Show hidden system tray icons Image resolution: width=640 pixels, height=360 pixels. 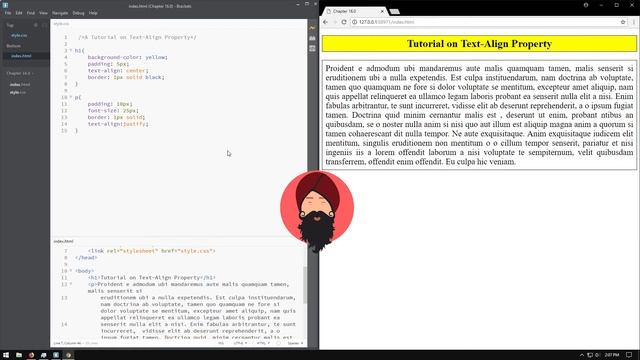(582, 355)
